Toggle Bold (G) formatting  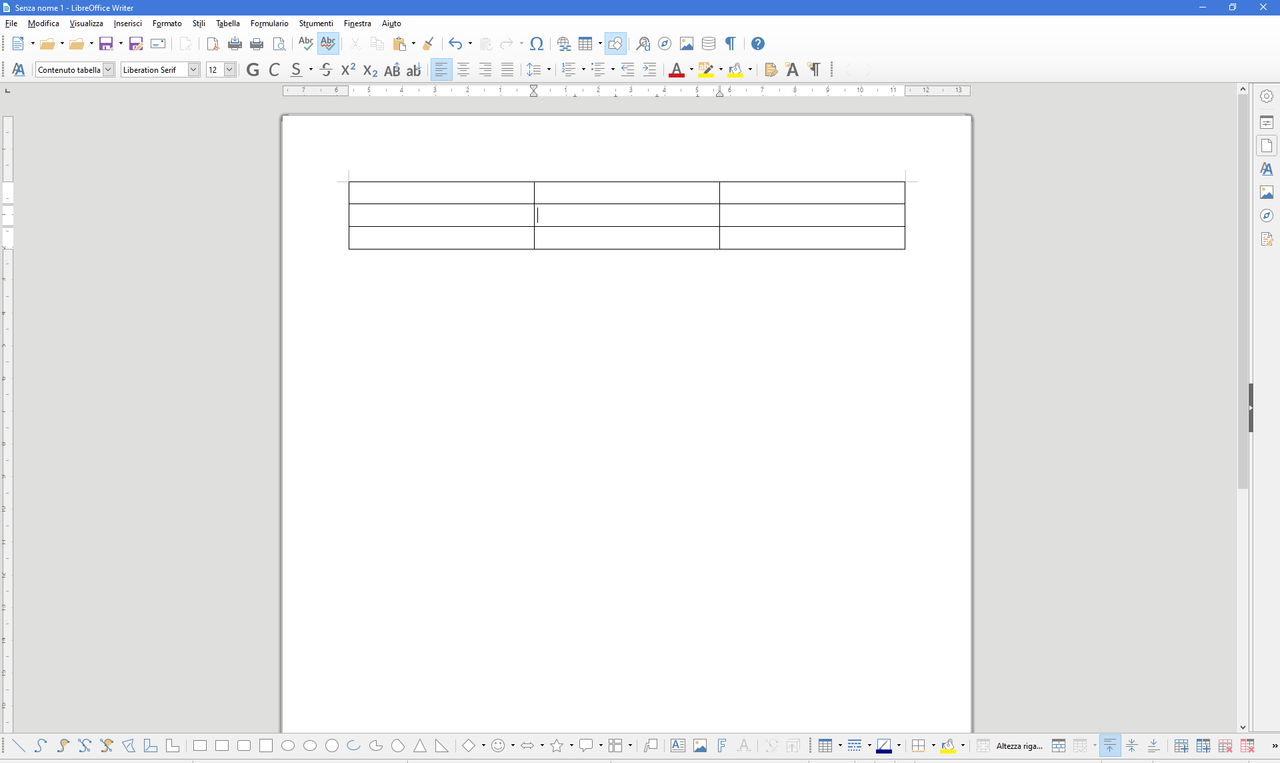point(252,70)
